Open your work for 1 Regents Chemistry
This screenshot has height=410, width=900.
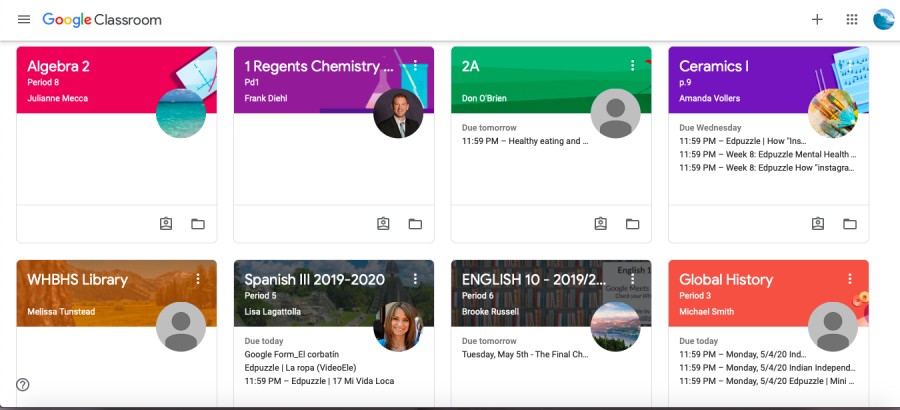click(383, 224)
